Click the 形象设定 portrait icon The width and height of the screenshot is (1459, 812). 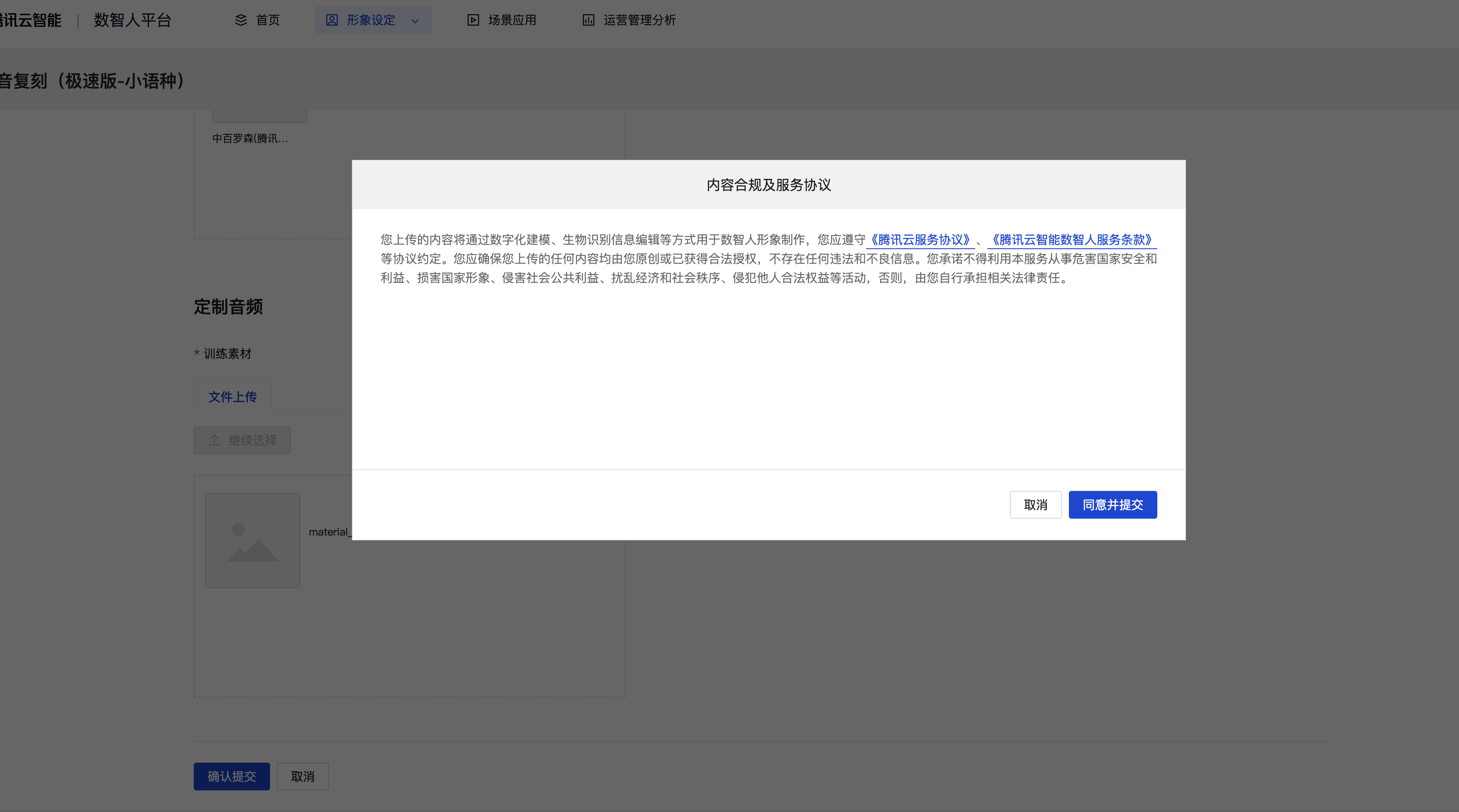click(332, 20)
